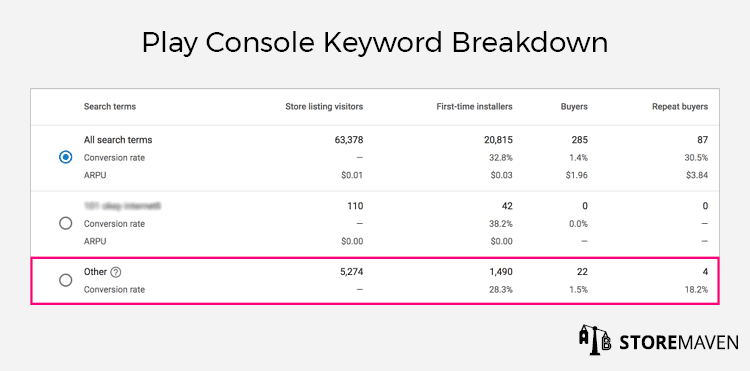Screen dimensions: 750x371
Task: Click the Other row label
Action: coord(95,272)
